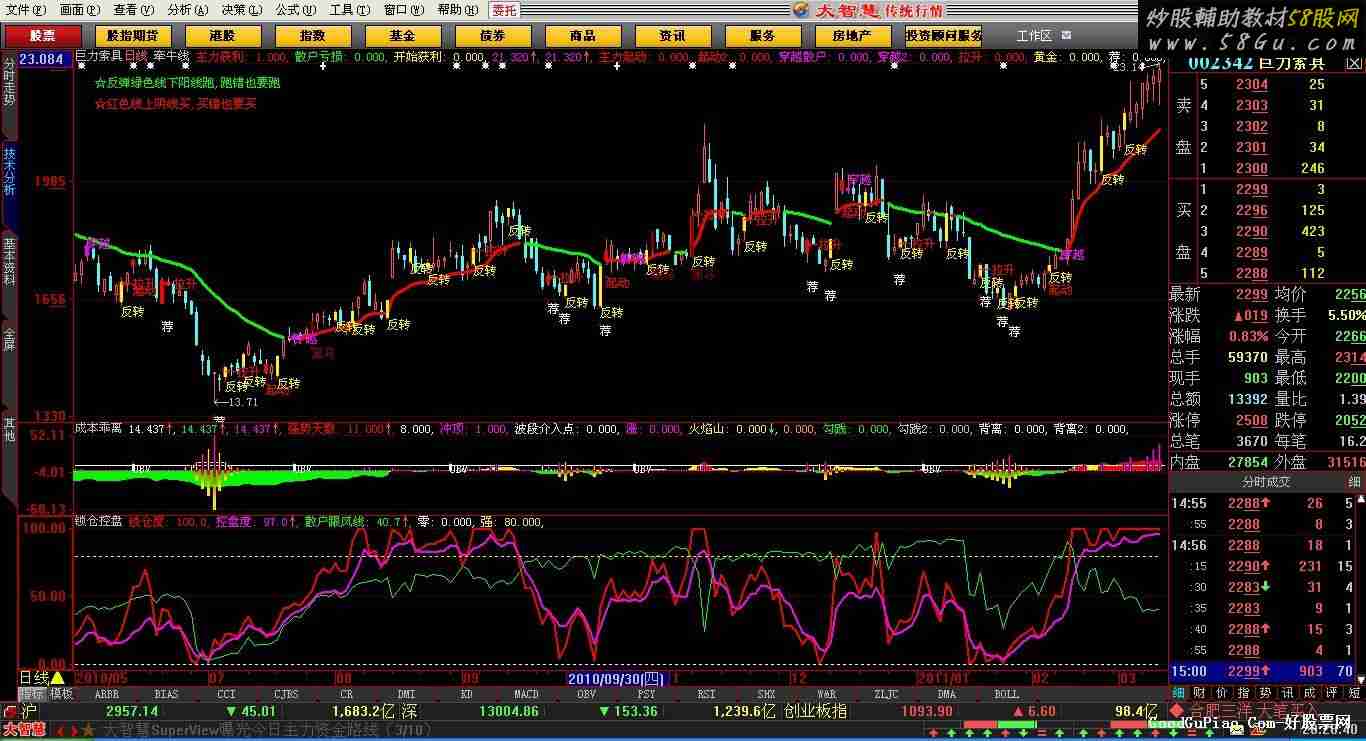Choose the ABBR indicator
Image resolution: width=1366 pixels, height=741 pixels.
tap(106, 694)
